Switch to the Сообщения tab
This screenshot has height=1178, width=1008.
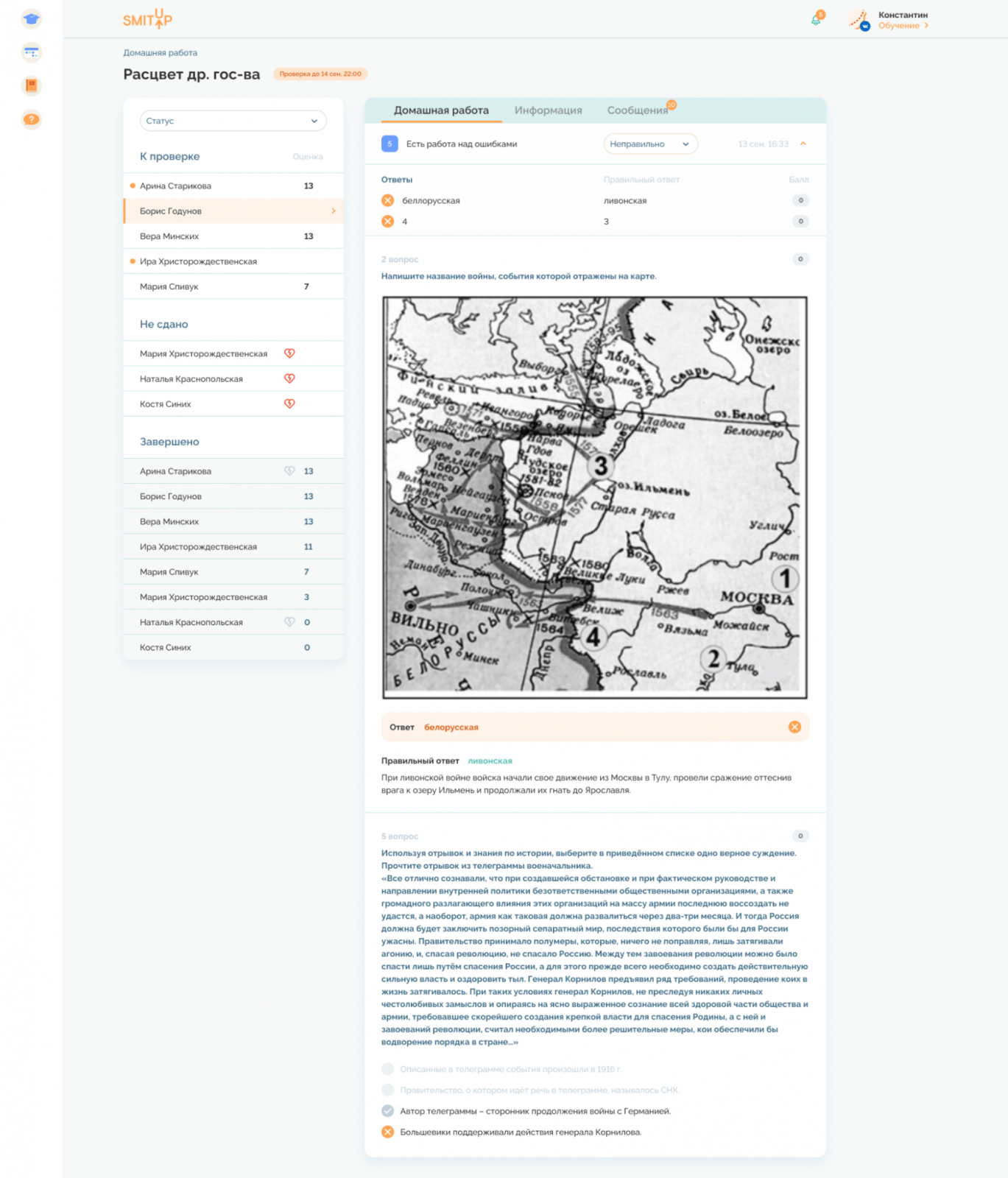[x=637, y=110]
